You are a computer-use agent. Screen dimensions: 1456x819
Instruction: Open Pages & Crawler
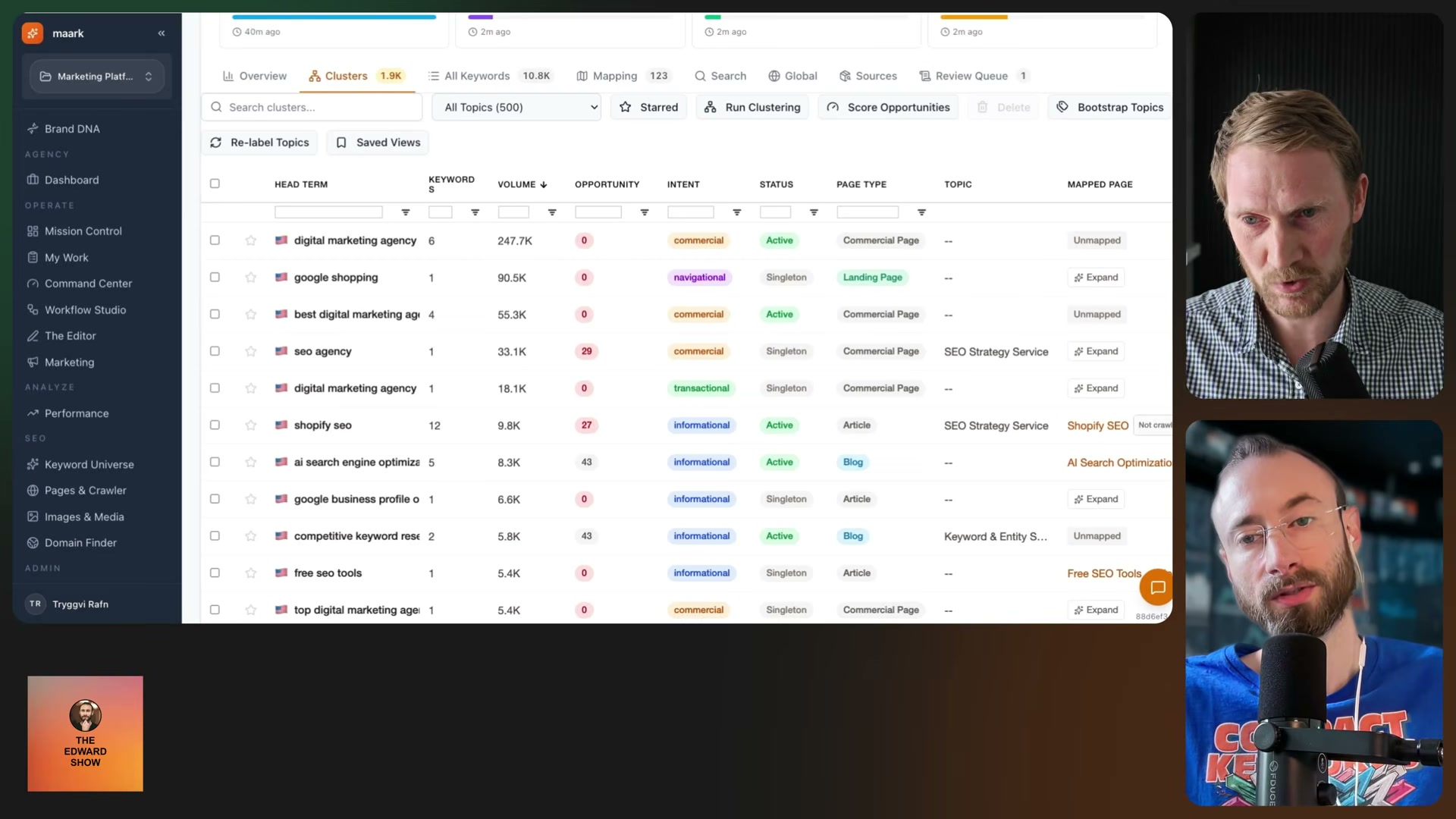(85, 491)
